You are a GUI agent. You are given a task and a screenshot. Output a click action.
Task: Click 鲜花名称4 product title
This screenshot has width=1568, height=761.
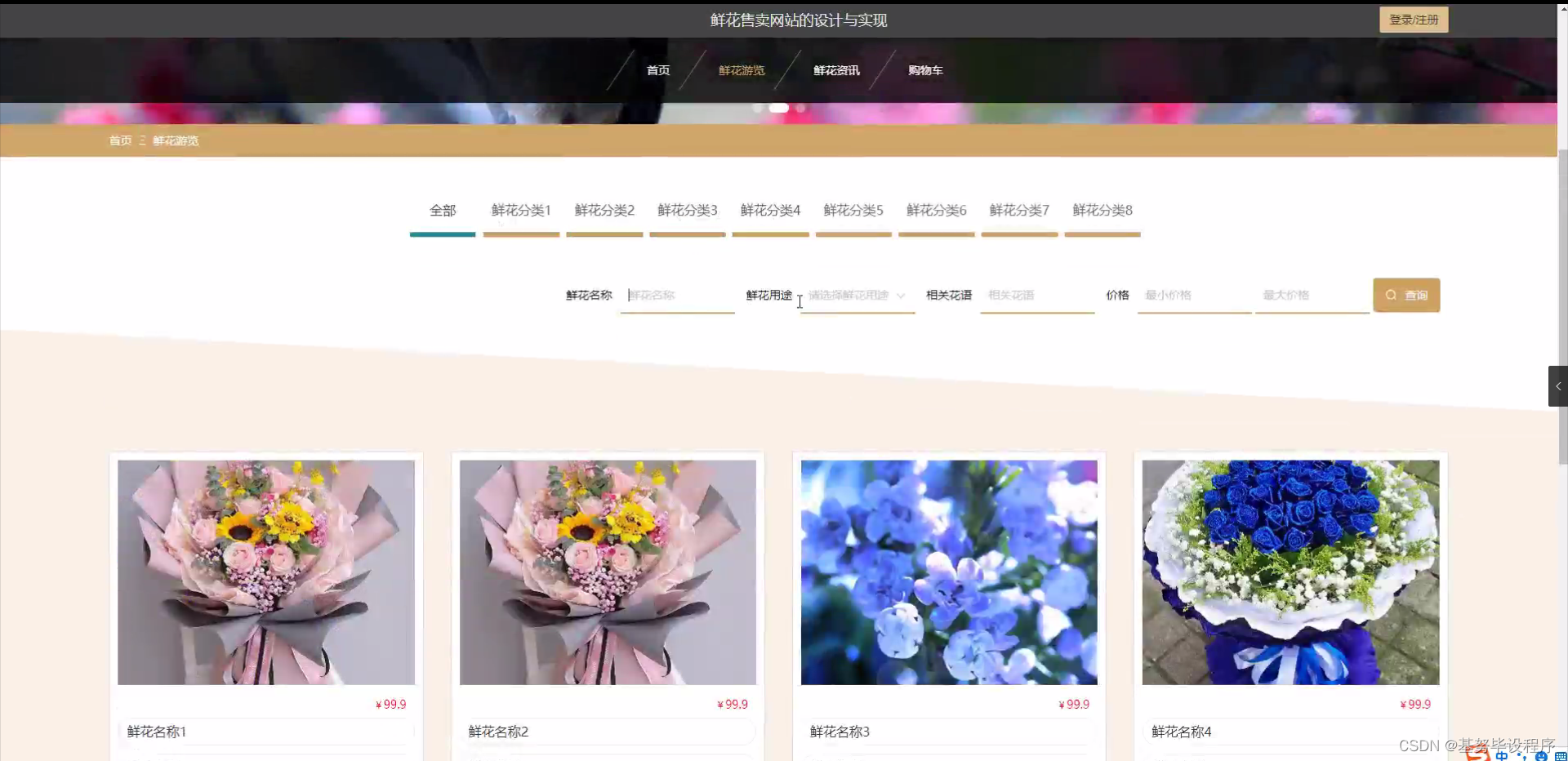point(1181,732)
